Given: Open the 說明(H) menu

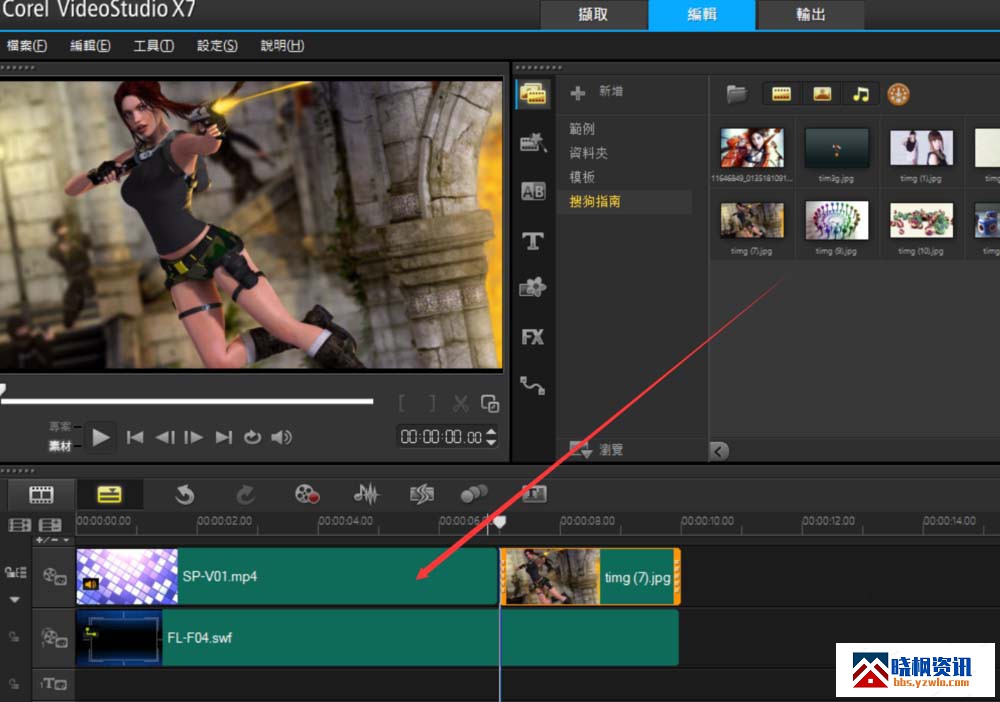Looking at the screenshot, I should pos(282,46).
